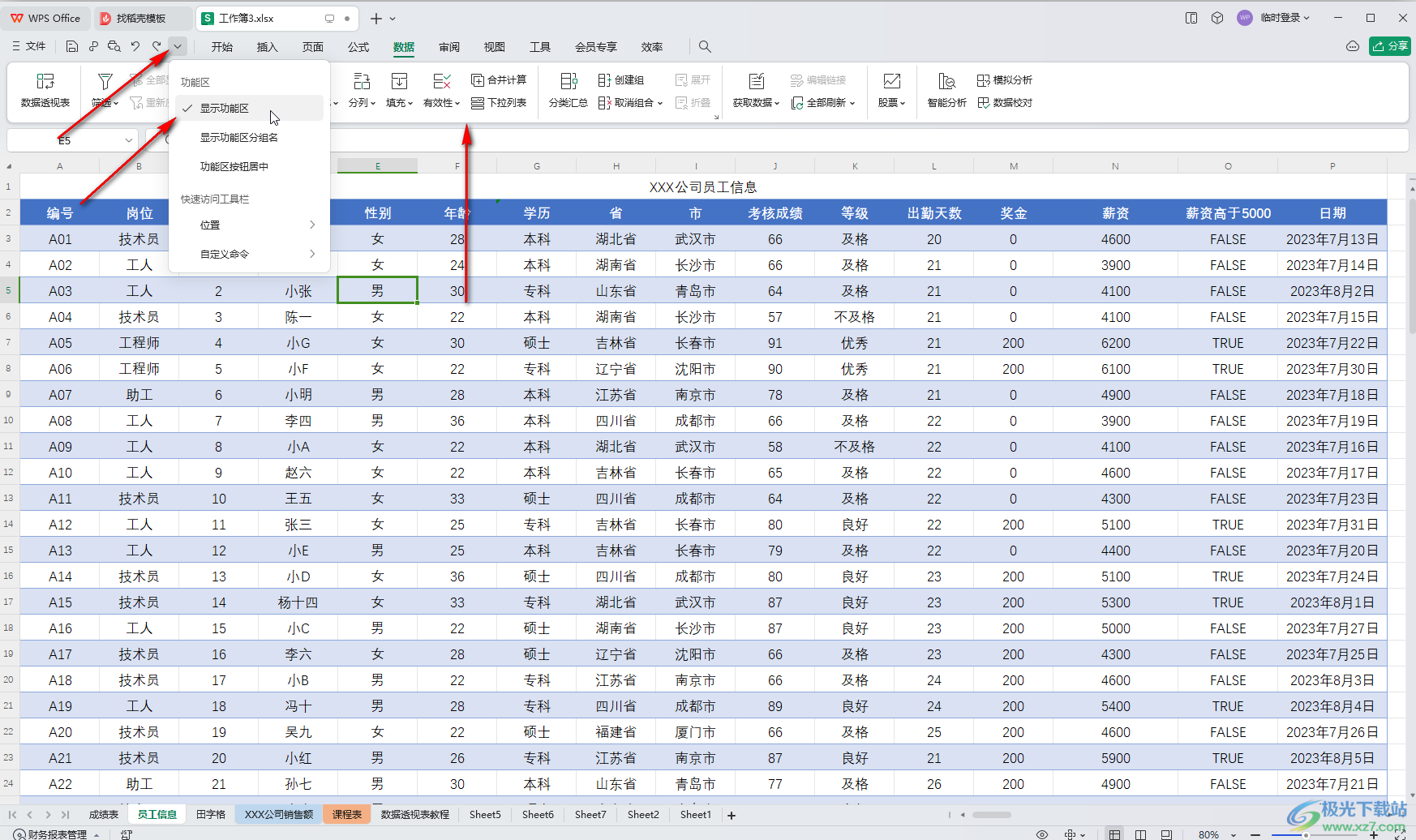
Task: Select cell containing 工程师 in row A05
Action: click(x=139, y=343)
